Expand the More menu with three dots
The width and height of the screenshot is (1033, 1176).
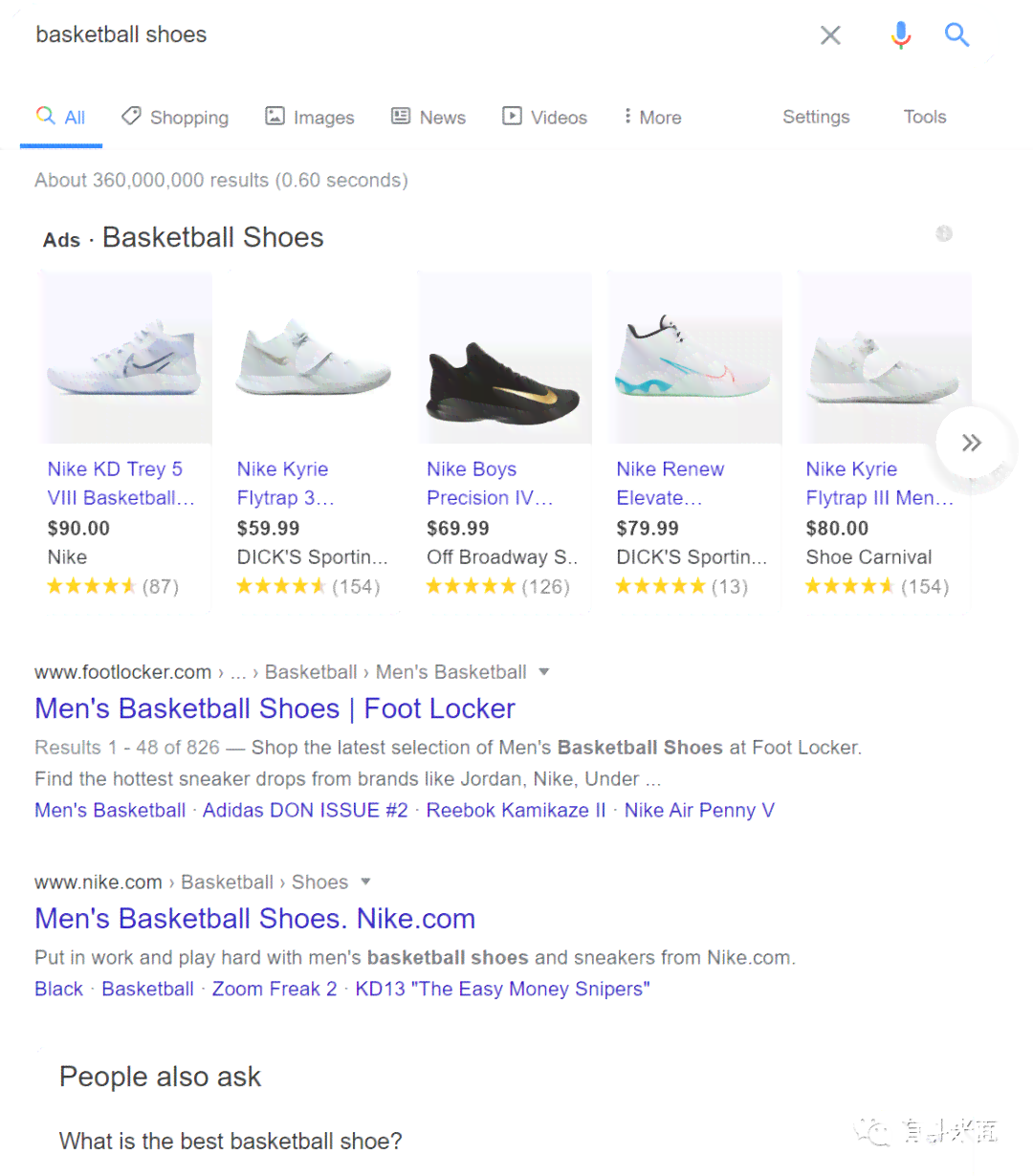pos(652,118)
